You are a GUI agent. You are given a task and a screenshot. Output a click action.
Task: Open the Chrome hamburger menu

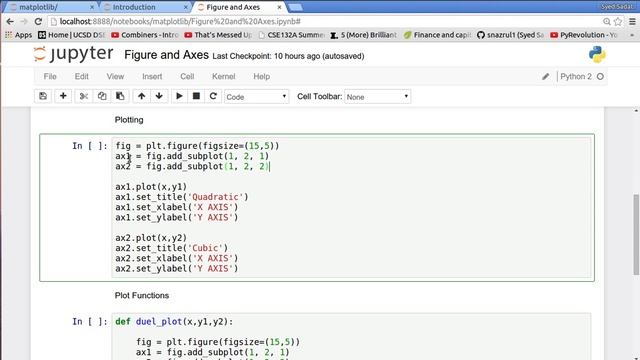click(632, 21)
